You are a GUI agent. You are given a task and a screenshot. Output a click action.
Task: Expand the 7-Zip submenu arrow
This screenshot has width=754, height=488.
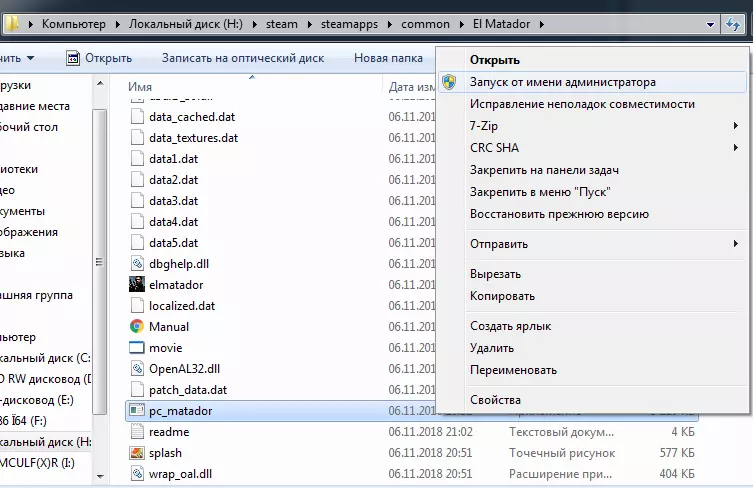click(x=736, y=126)
